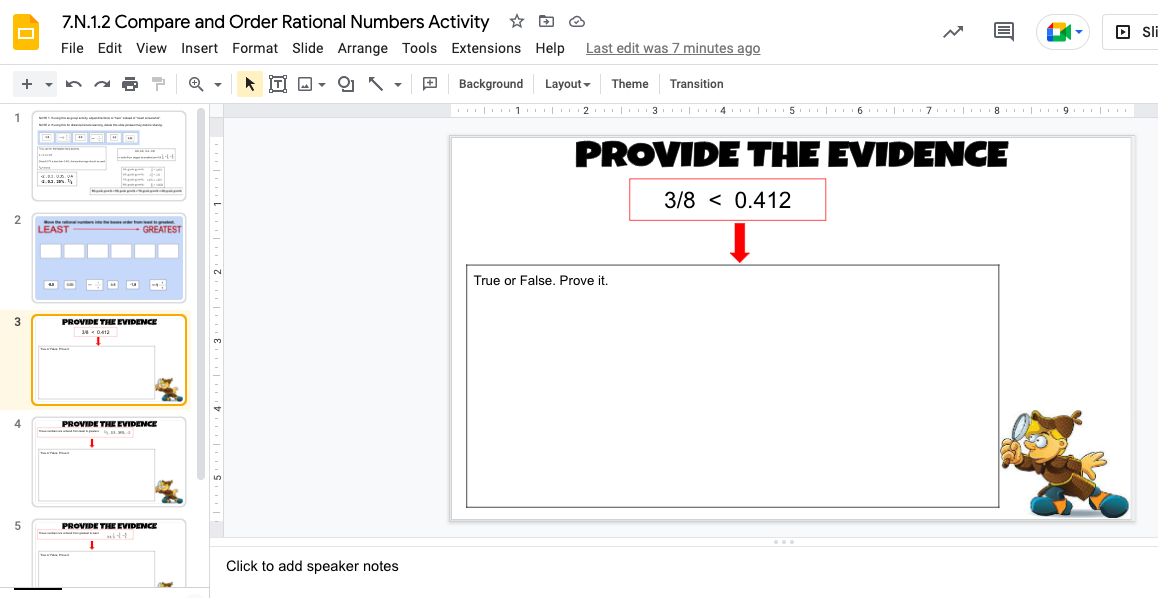The height and width of the screenshot is (598, 1158).
Task: Select the Shape tool
Action: pyautogui.click(x=345, y=84)
